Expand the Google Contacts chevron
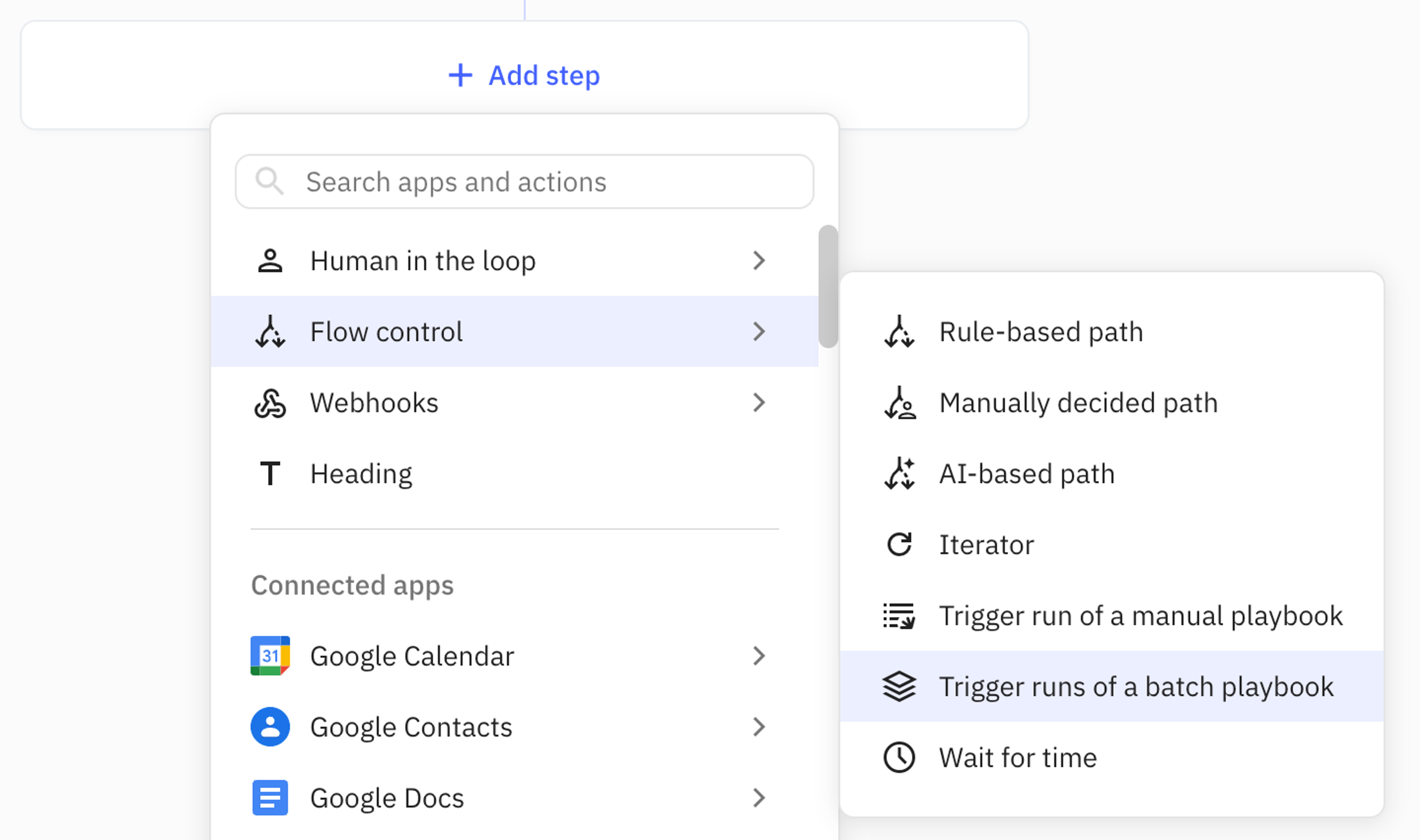The image size is (1420, 840). 759,727
